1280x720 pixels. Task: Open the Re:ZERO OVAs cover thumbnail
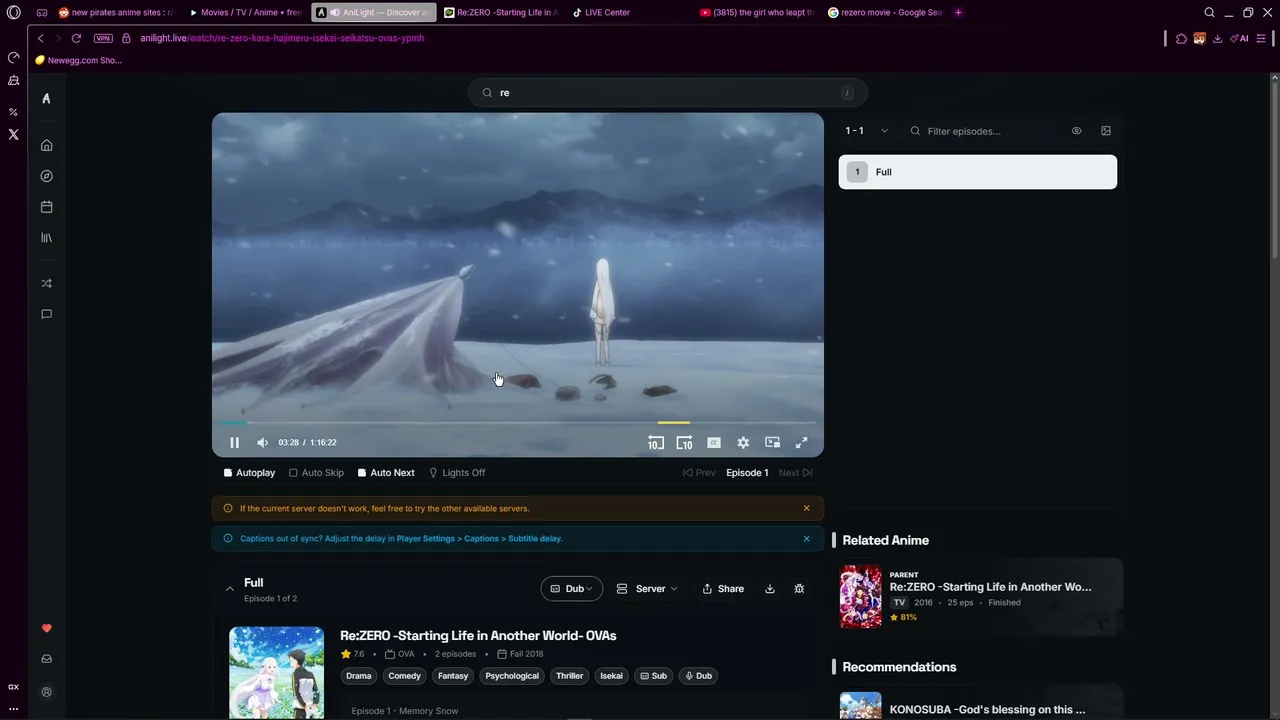click(276, 672)
